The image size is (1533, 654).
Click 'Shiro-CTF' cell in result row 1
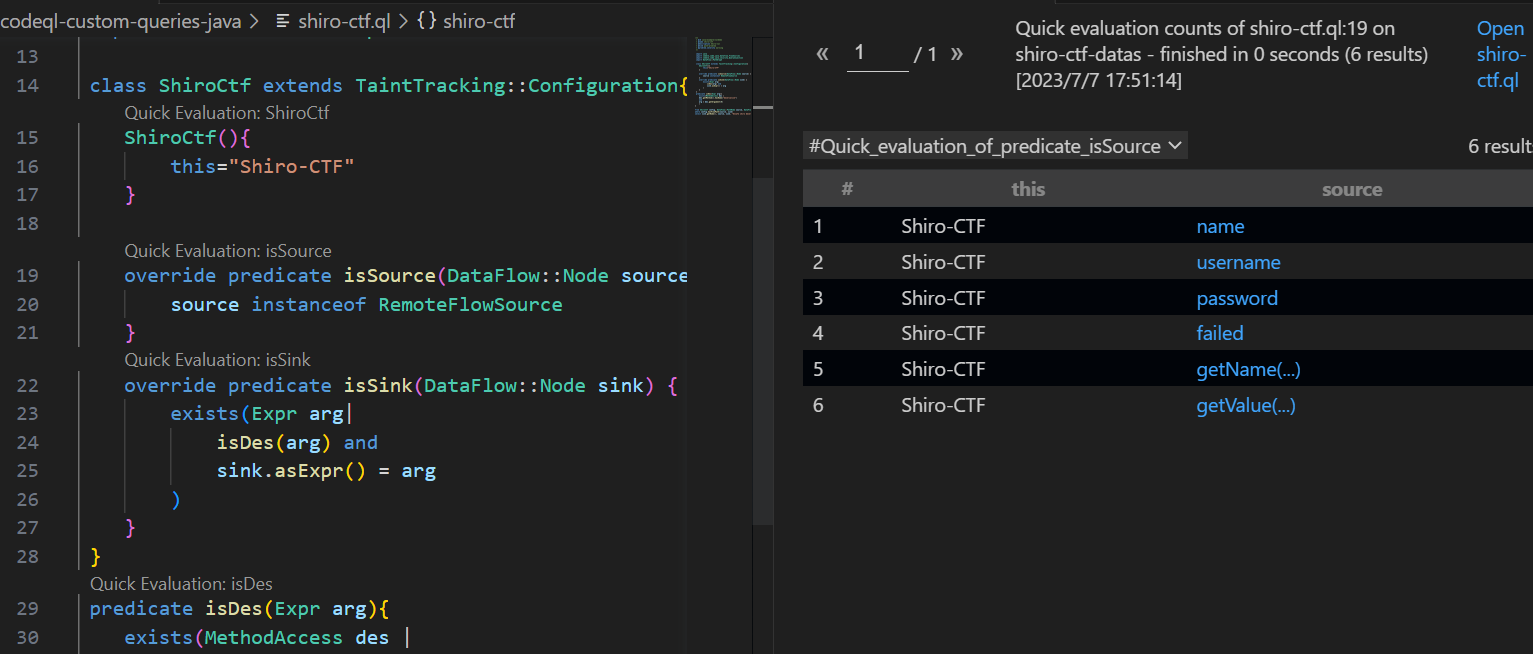pyautogui.click(x=943, y=226)
